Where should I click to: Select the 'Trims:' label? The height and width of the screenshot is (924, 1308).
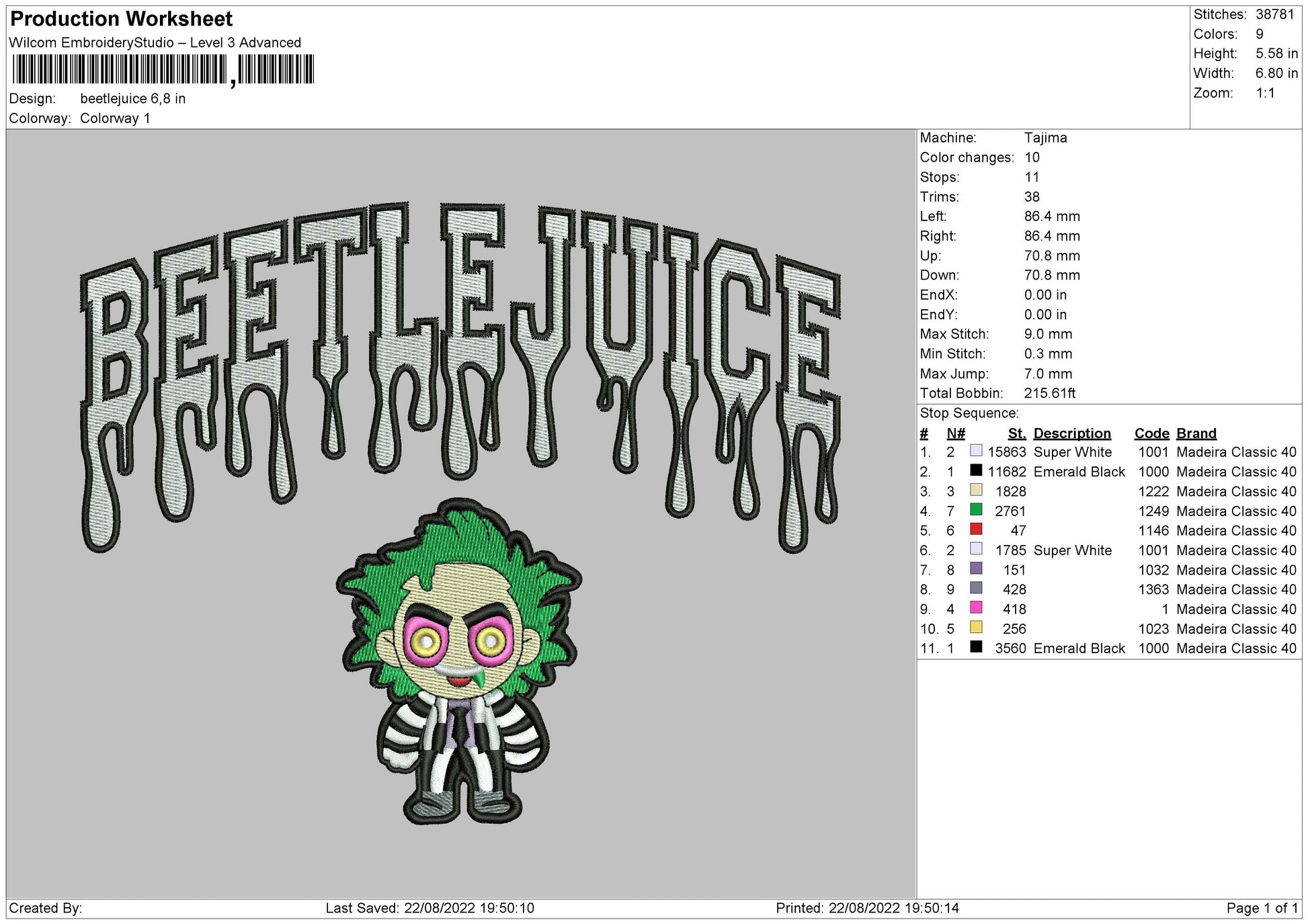point(940,197)
